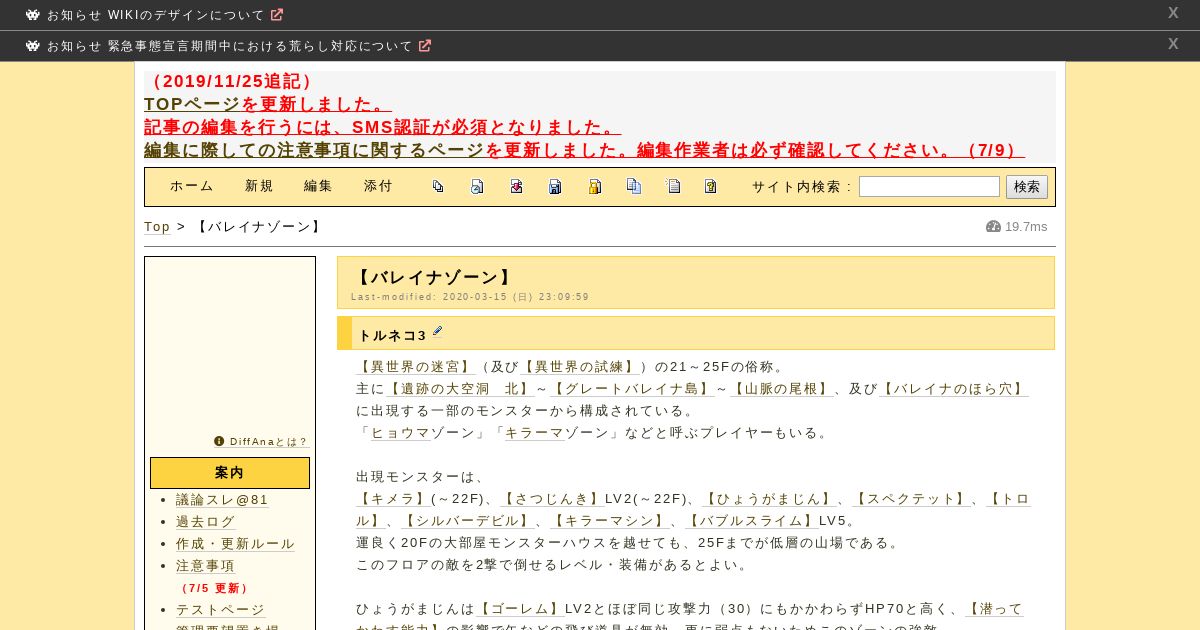
Task: Open テストページ in the sidebar
Action: pos(221,610)
